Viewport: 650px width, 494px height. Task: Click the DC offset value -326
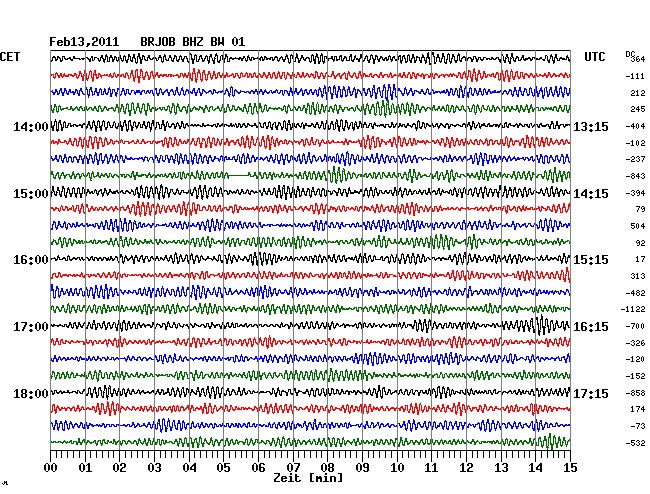(635, 343)
